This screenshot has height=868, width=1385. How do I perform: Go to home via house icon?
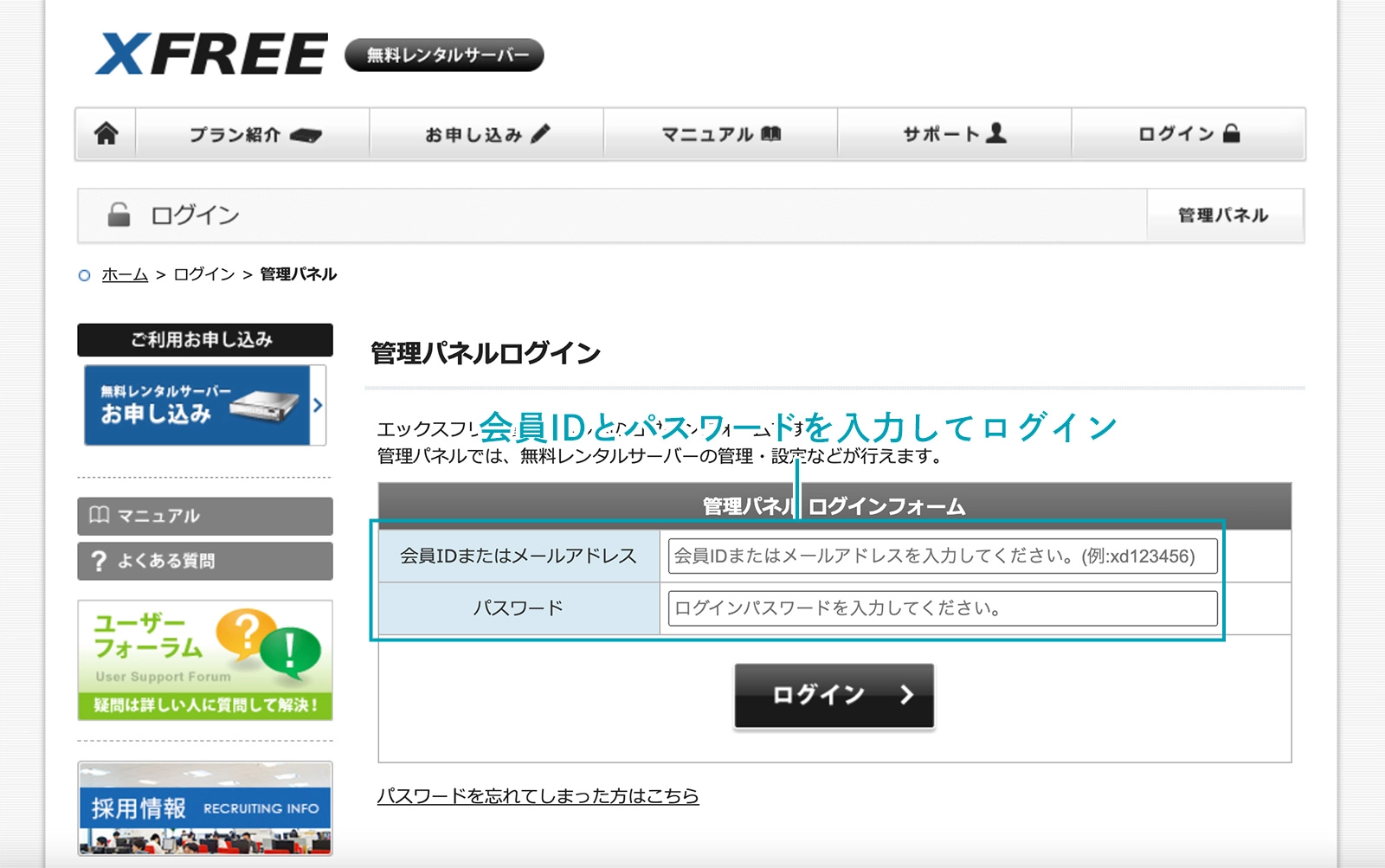coord(106,134)
